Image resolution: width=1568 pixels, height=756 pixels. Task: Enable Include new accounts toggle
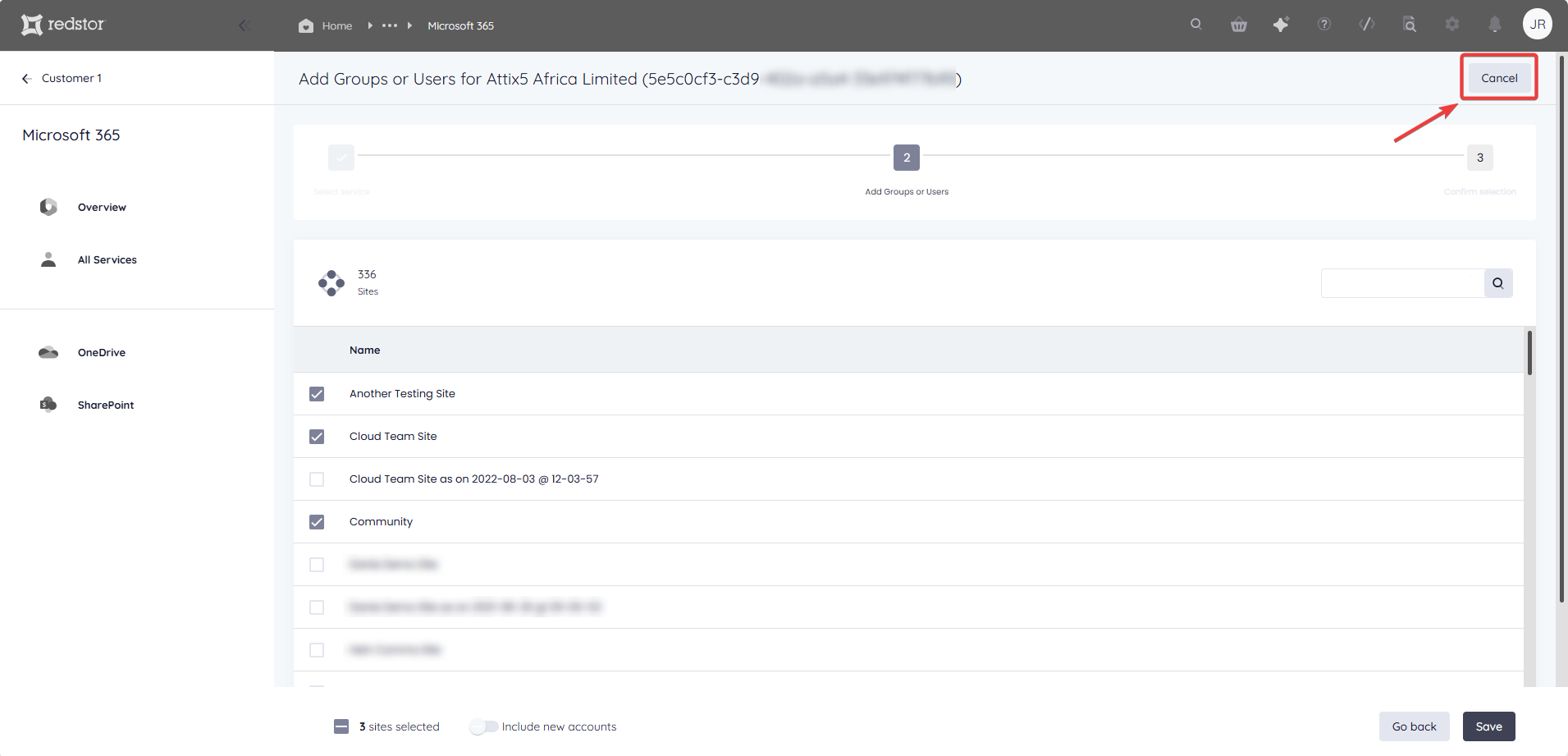click(483, 726)
